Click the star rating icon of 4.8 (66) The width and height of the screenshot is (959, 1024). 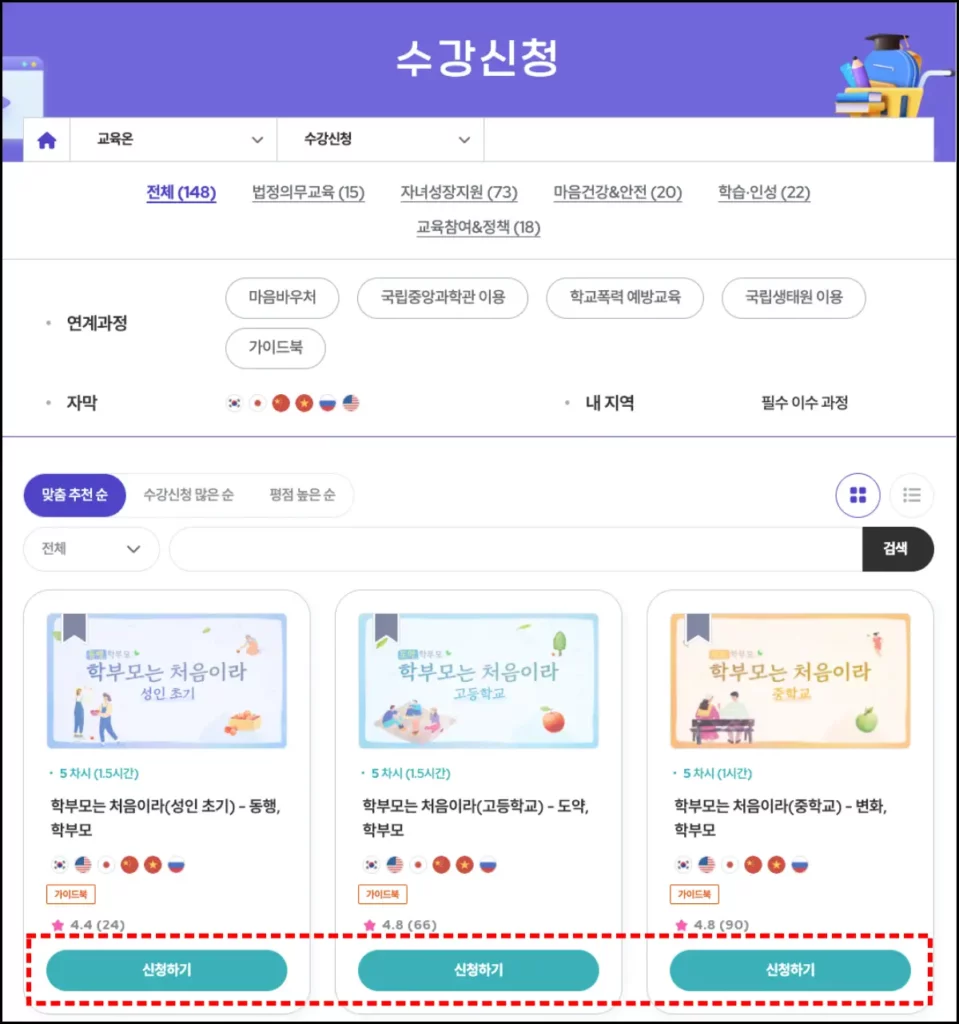[370, 925]
